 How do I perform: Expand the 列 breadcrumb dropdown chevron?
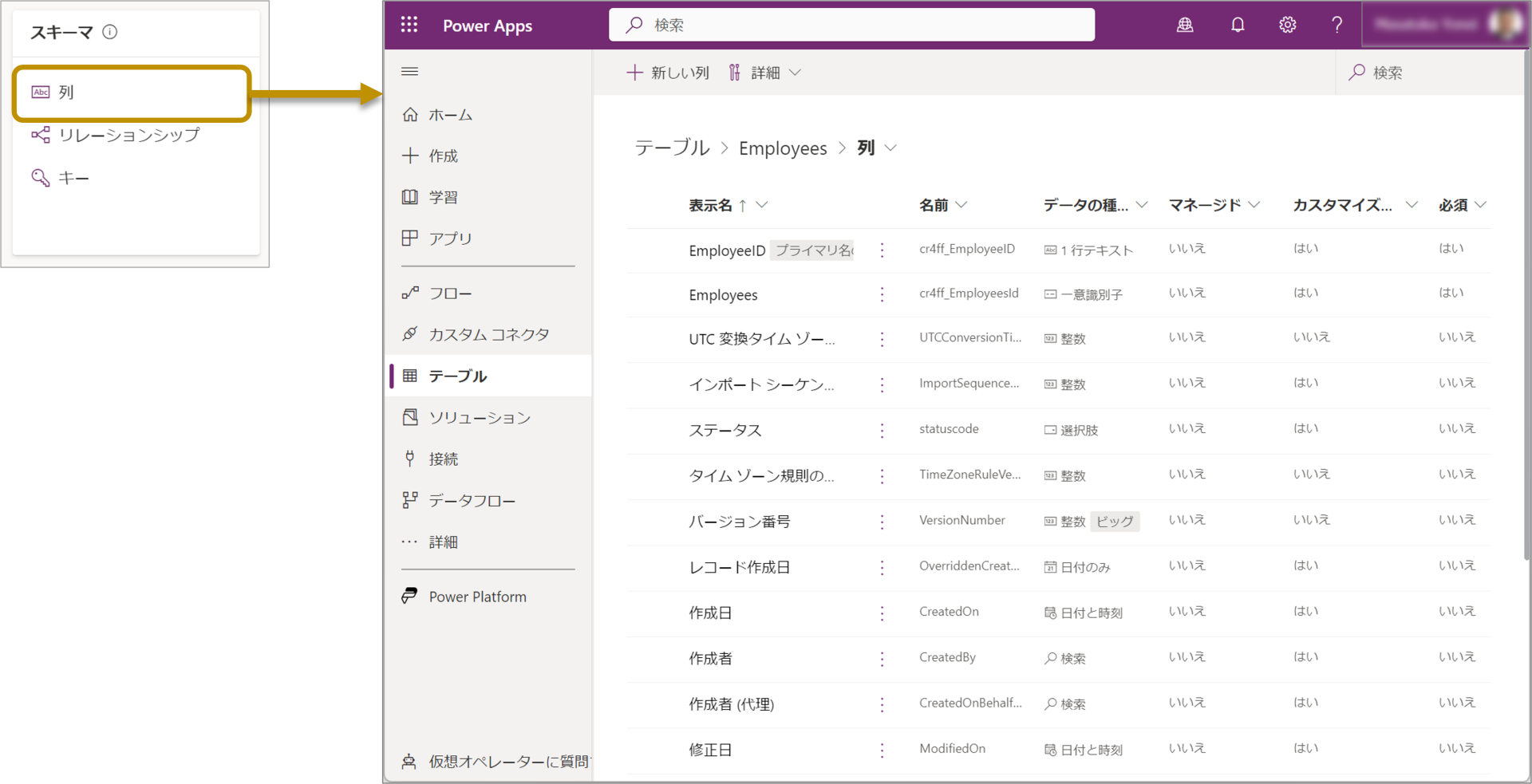[890, 148]
